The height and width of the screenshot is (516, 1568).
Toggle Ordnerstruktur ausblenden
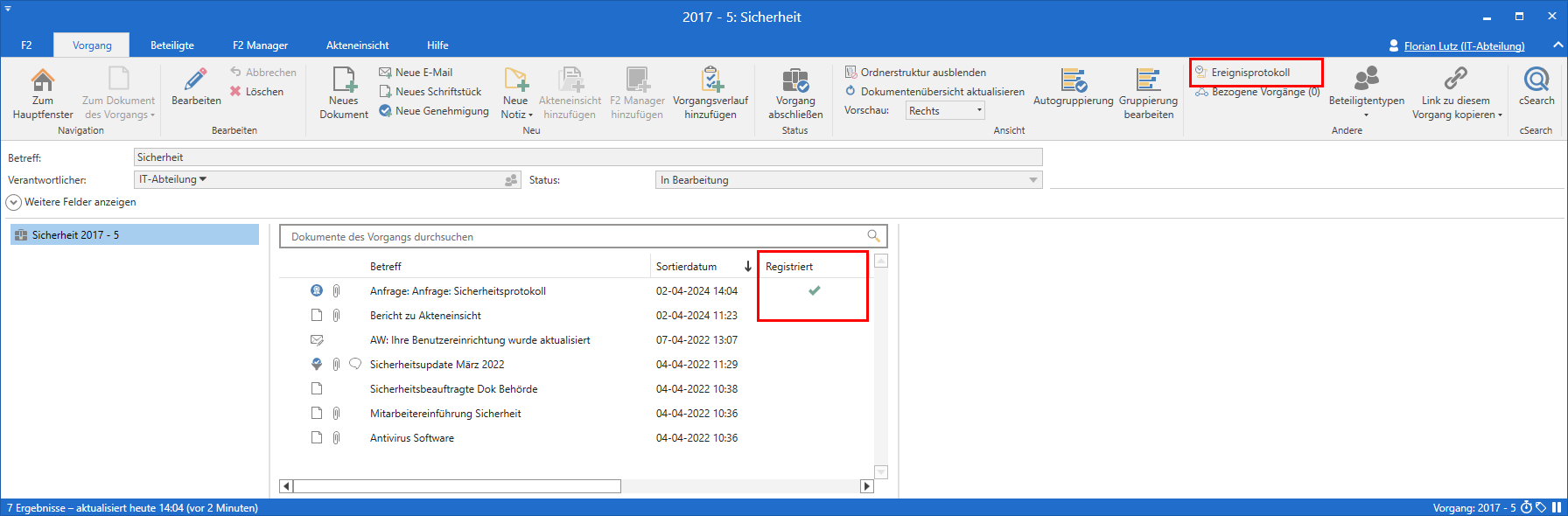point(915,73)
